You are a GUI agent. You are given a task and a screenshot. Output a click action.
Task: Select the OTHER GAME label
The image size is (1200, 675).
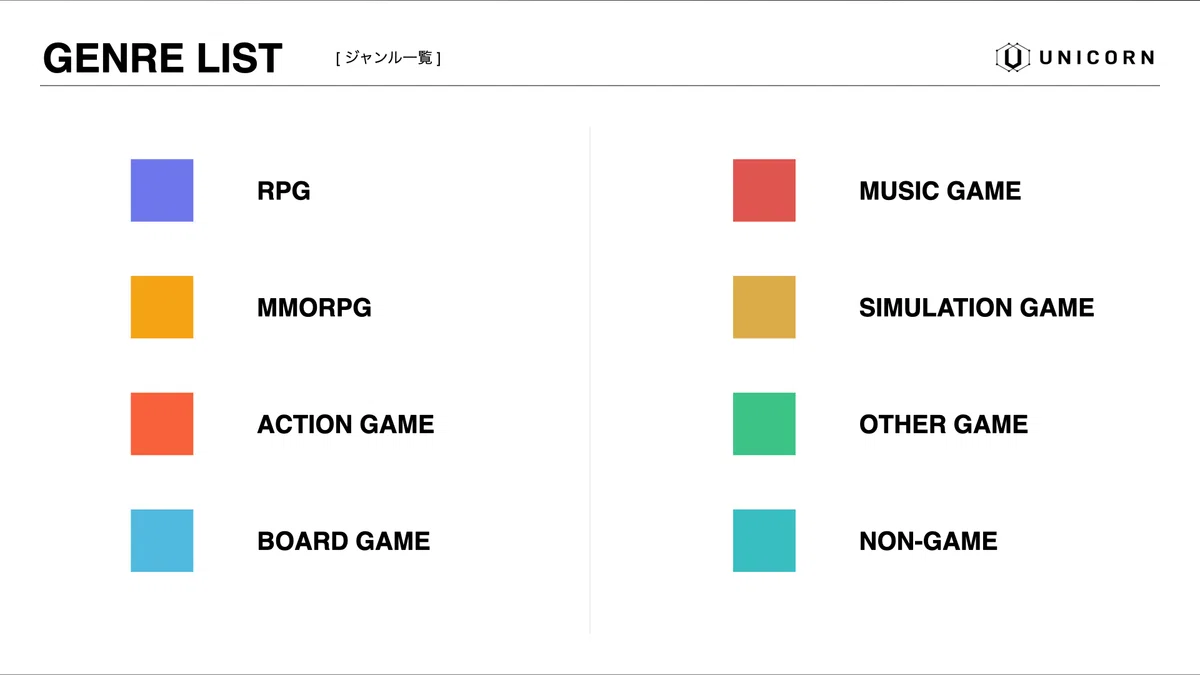(943, 425)
